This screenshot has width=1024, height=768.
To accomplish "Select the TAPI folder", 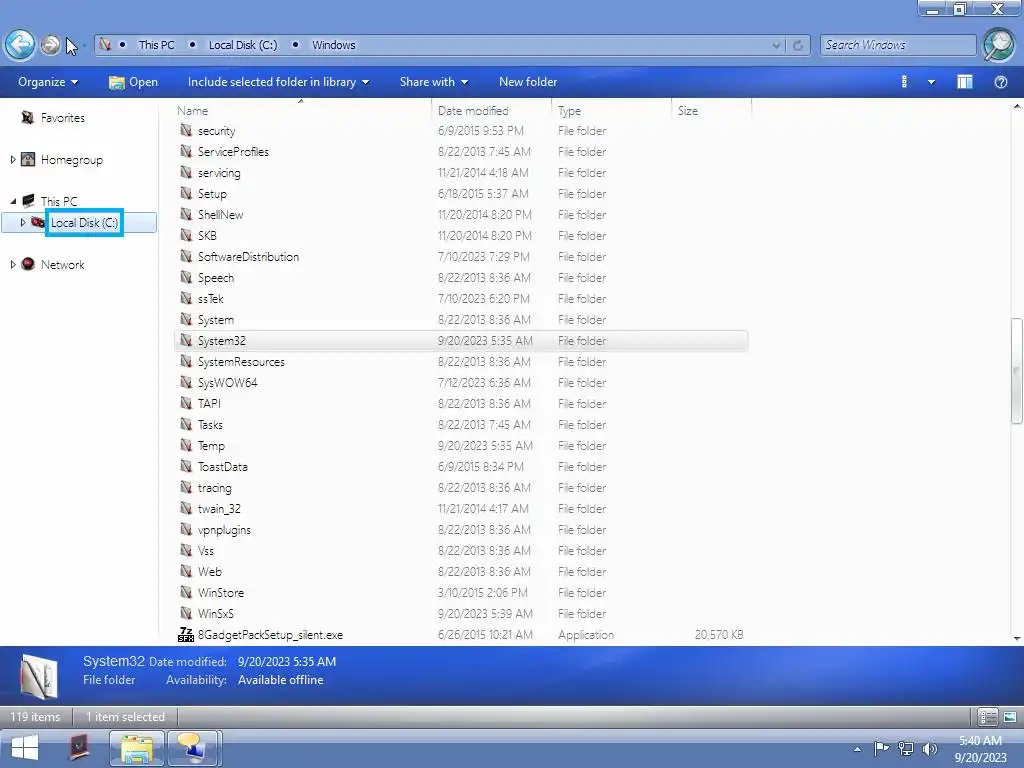I will 209,404.
